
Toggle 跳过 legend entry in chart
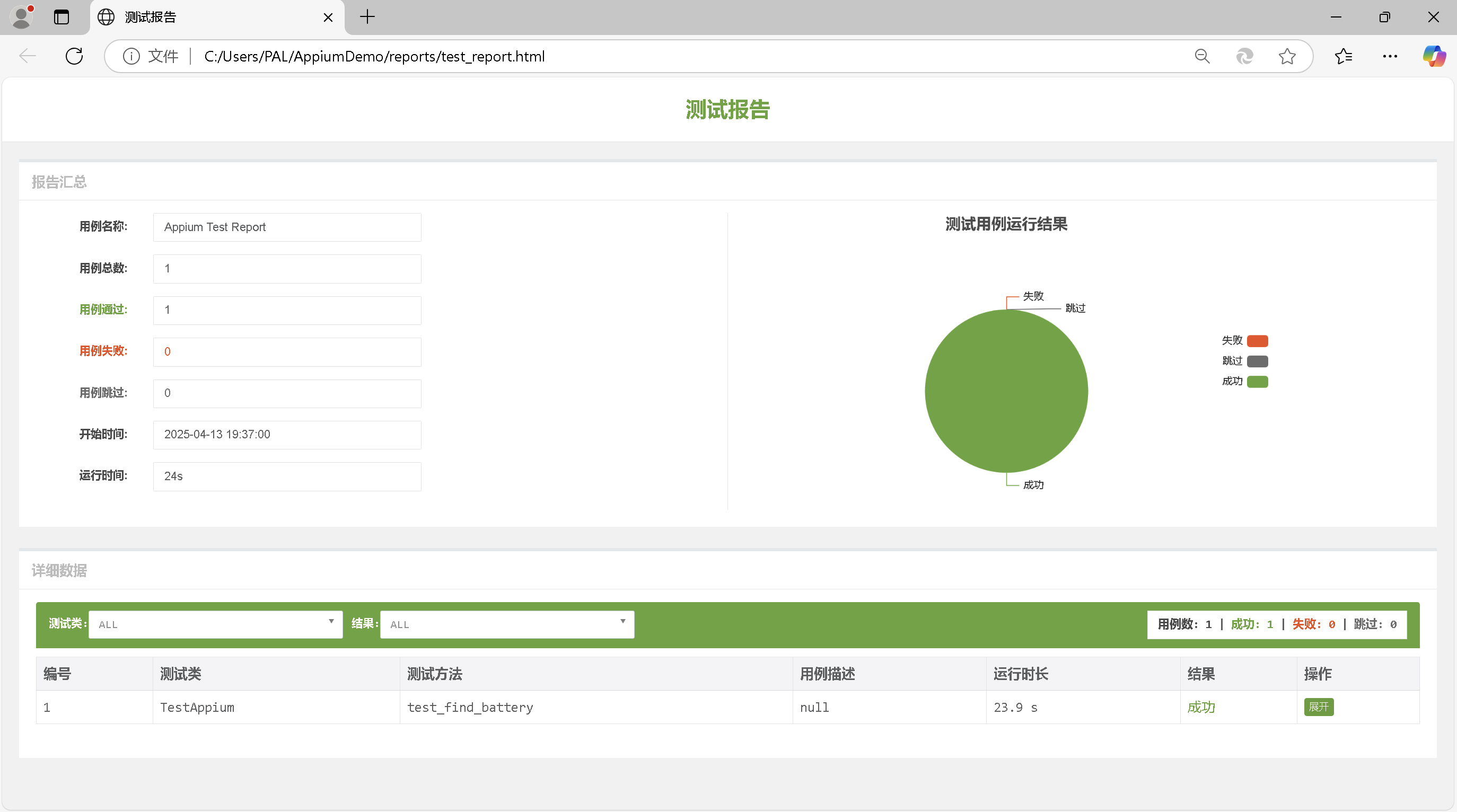point(1257,361)
